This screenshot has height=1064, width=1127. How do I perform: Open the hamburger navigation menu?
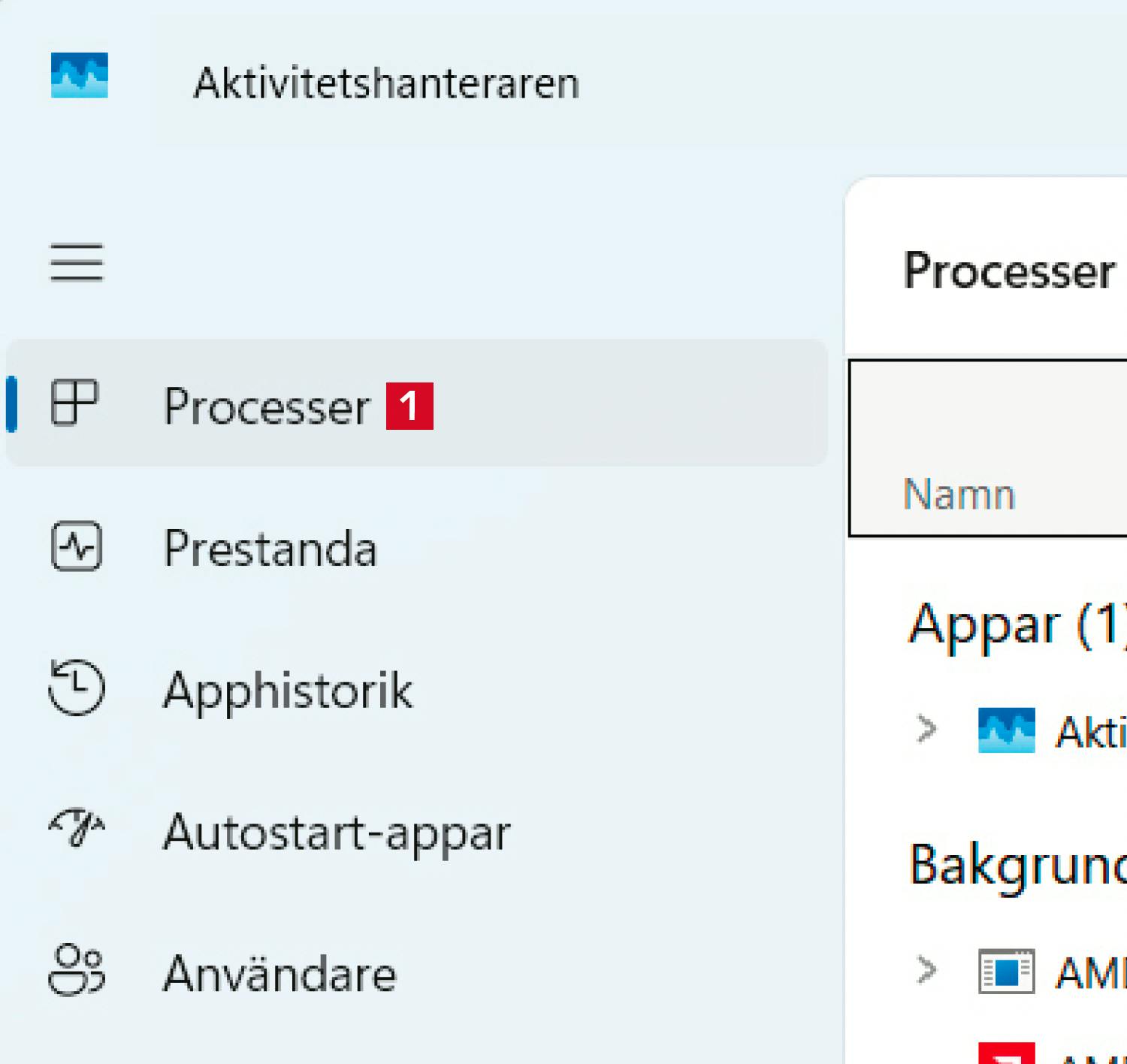point(77,262)
